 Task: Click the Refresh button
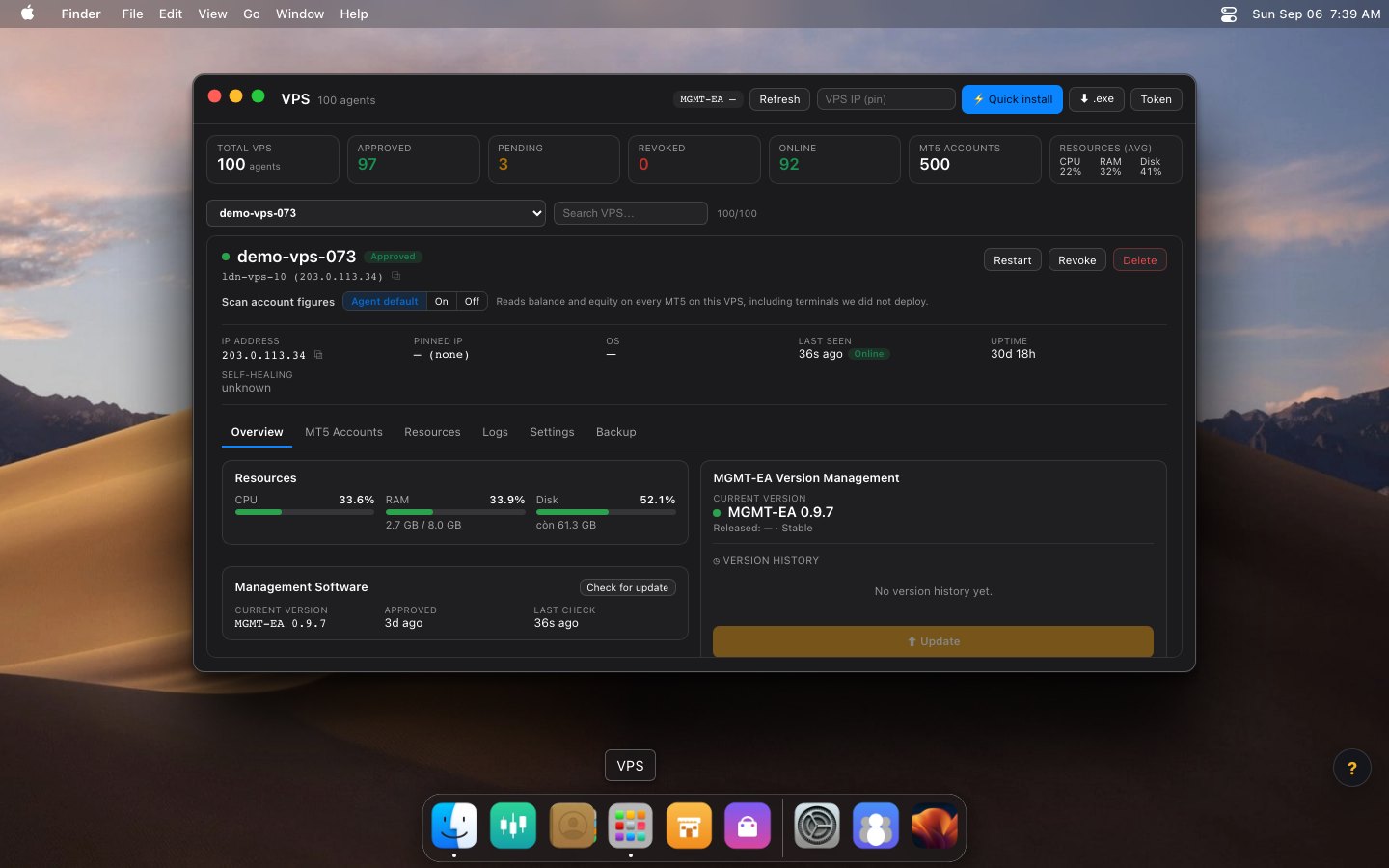pyautogui.click(x=779, y=99)
